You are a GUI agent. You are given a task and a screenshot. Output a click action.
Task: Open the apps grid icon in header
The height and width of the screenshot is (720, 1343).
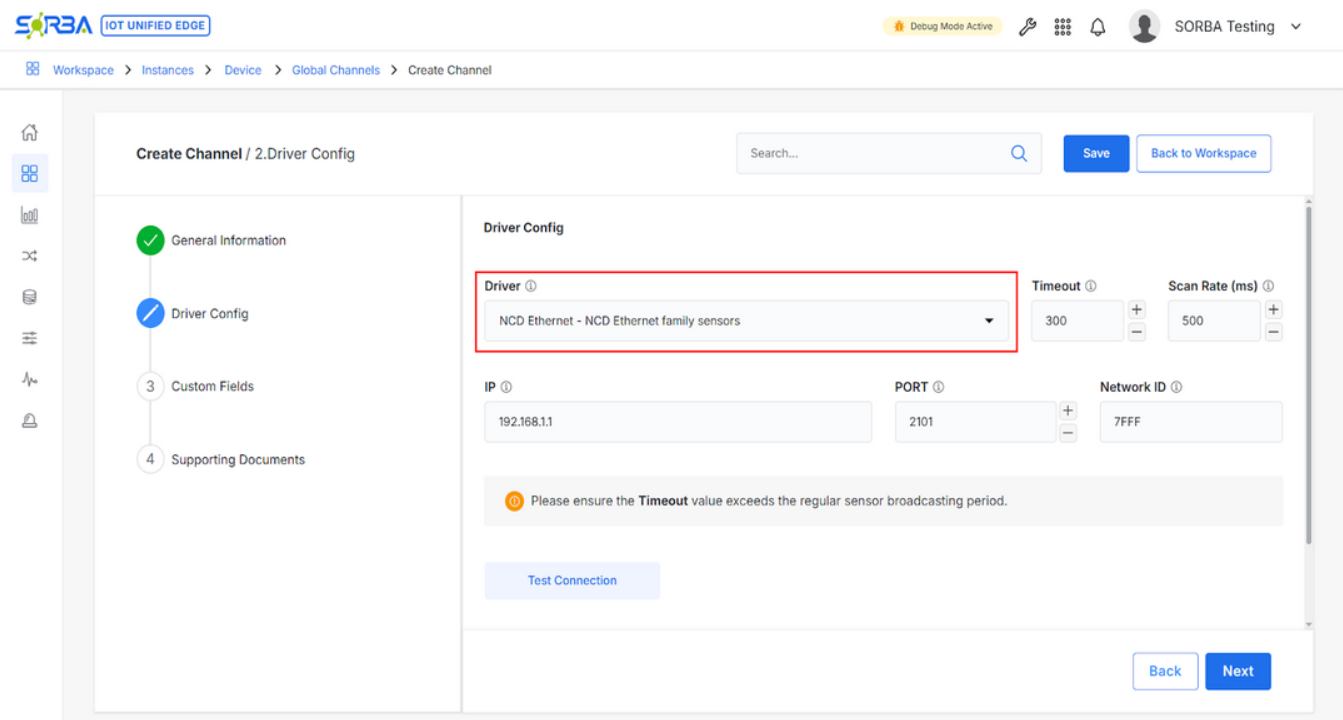point(1063,27)
